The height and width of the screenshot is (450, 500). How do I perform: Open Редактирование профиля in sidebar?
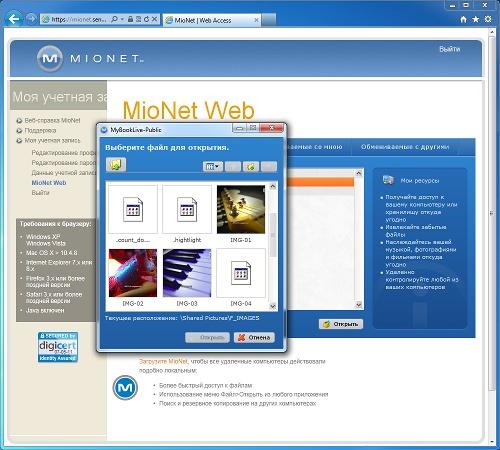click(x=64, y=152)
